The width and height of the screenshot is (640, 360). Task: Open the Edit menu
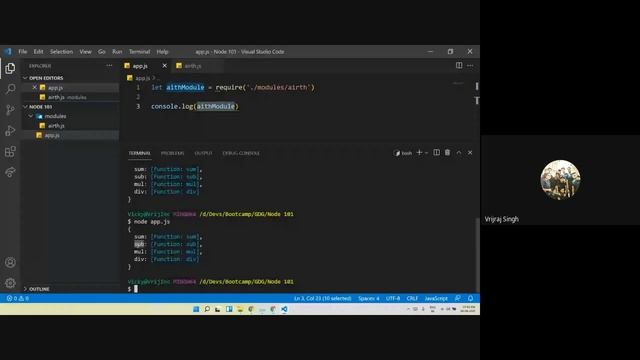(38, 52)
